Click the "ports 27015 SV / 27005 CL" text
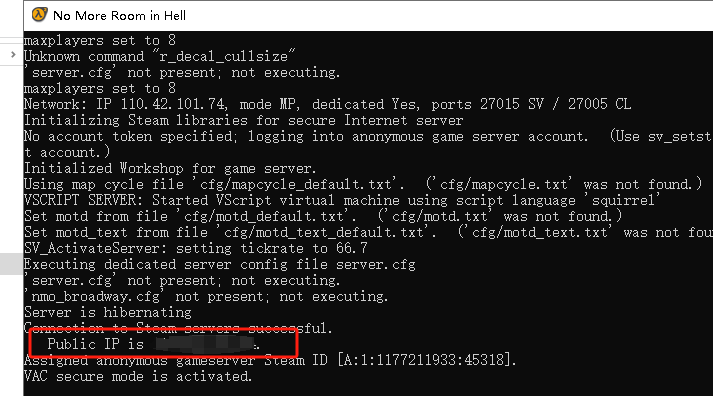The width and height of the screenshot is (713, 396). [x=531, y=105]
